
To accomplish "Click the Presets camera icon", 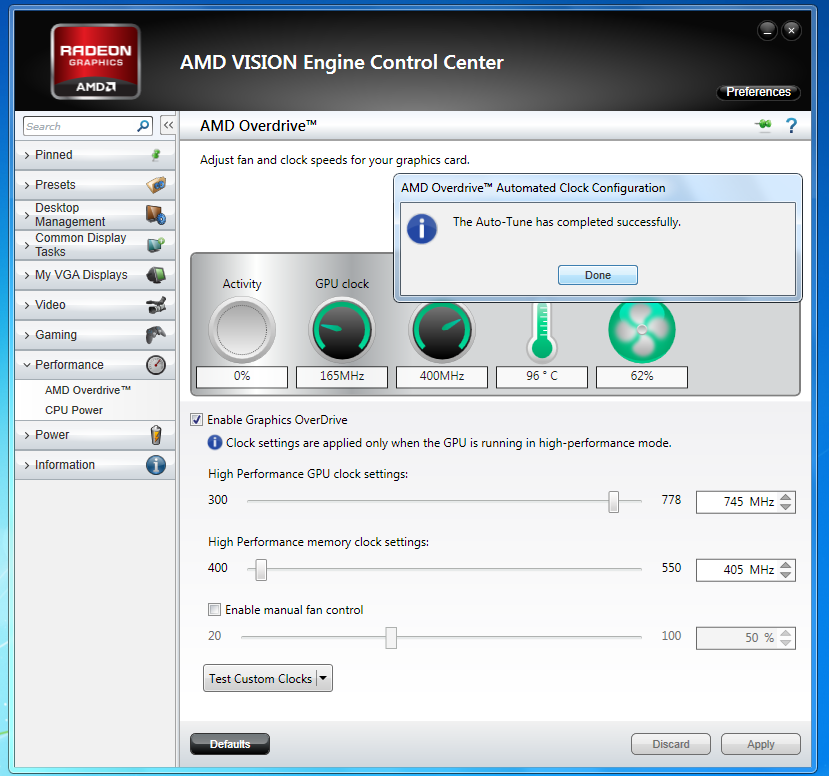I will tap(156, 185).
